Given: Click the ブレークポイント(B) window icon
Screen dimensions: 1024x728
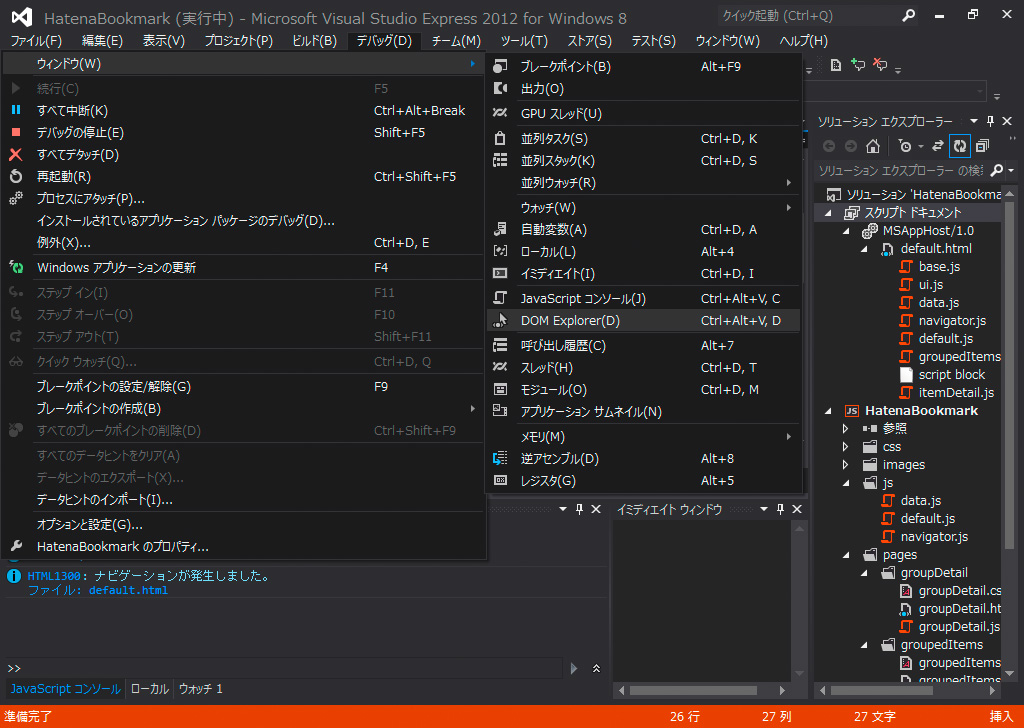Looking at the screenshot, I should click(x=500, y=66).
